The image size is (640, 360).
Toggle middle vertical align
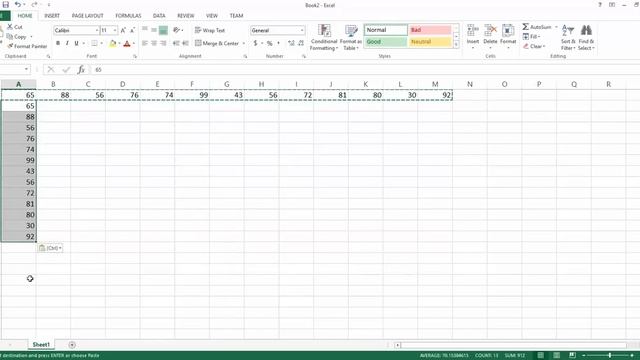154,30
